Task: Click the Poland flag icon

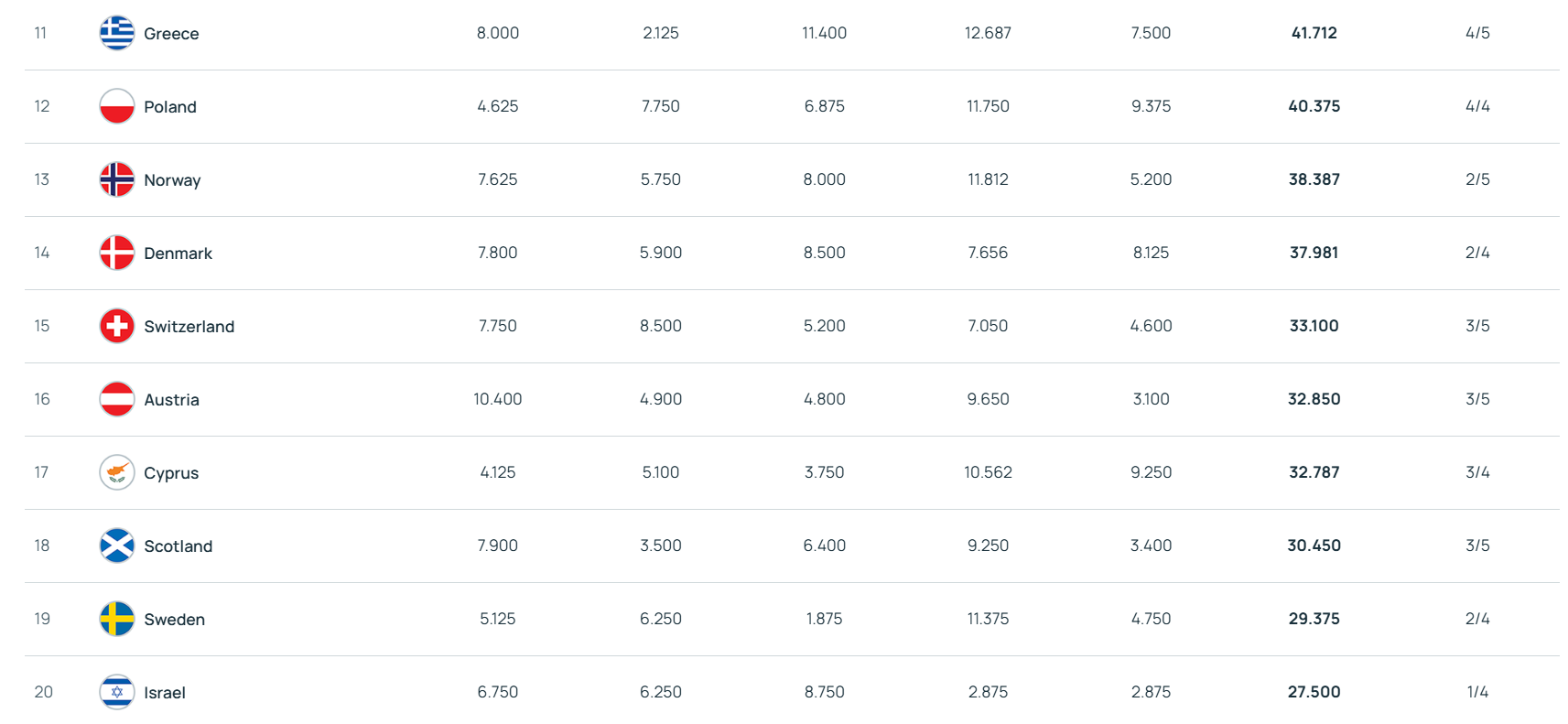Action: pos(117,106)
